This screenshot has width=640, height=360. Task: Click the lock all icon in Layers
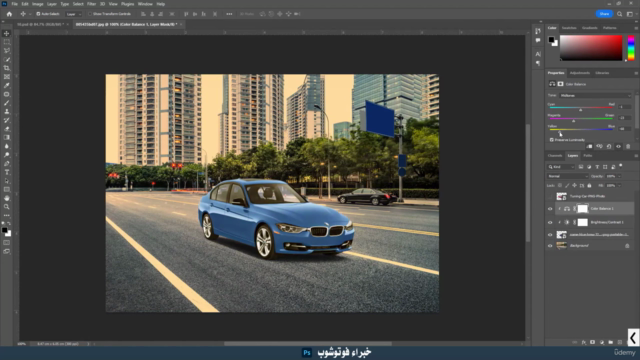[589, 186]
